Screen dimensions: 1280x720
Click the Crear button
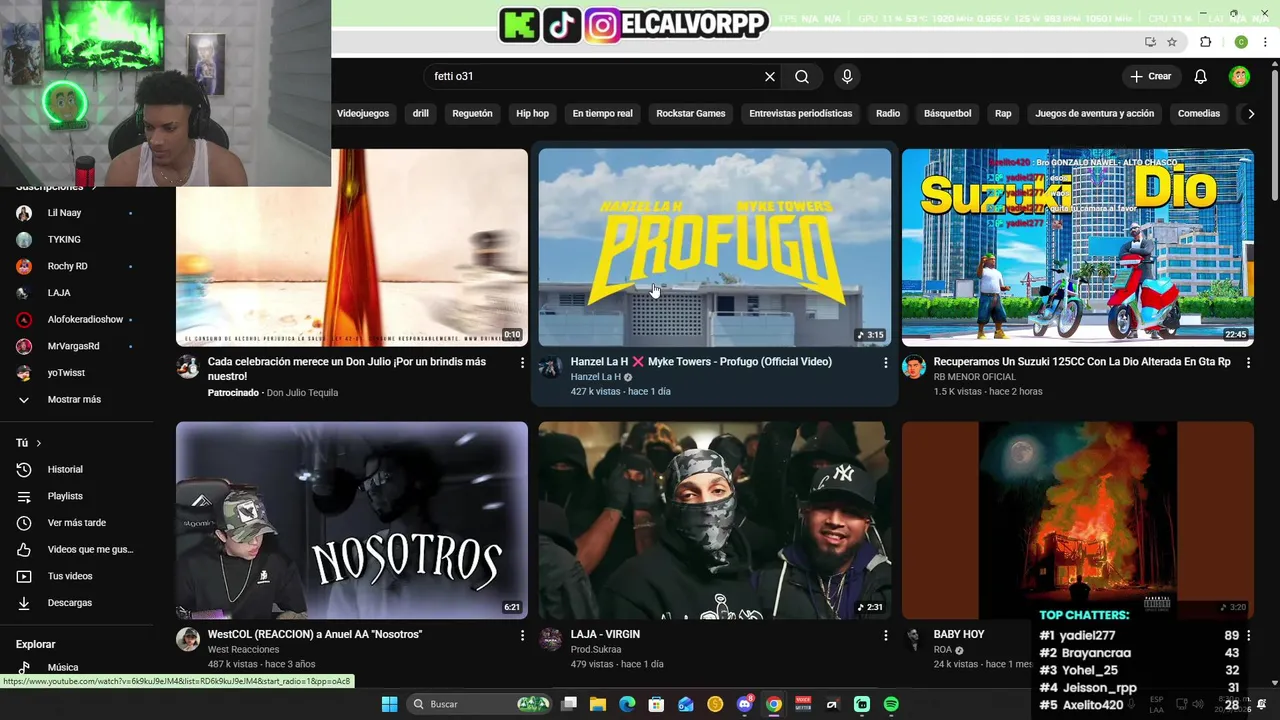click(x=1150, y=77)
